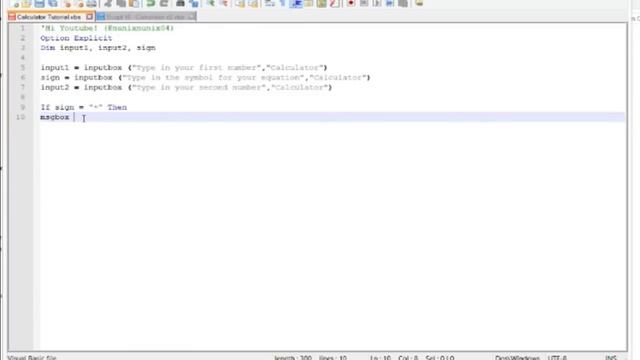This screenshot has height=360, width=640.
Task: Click the Function List toolbar icon
Action: [x=334, y=3]
